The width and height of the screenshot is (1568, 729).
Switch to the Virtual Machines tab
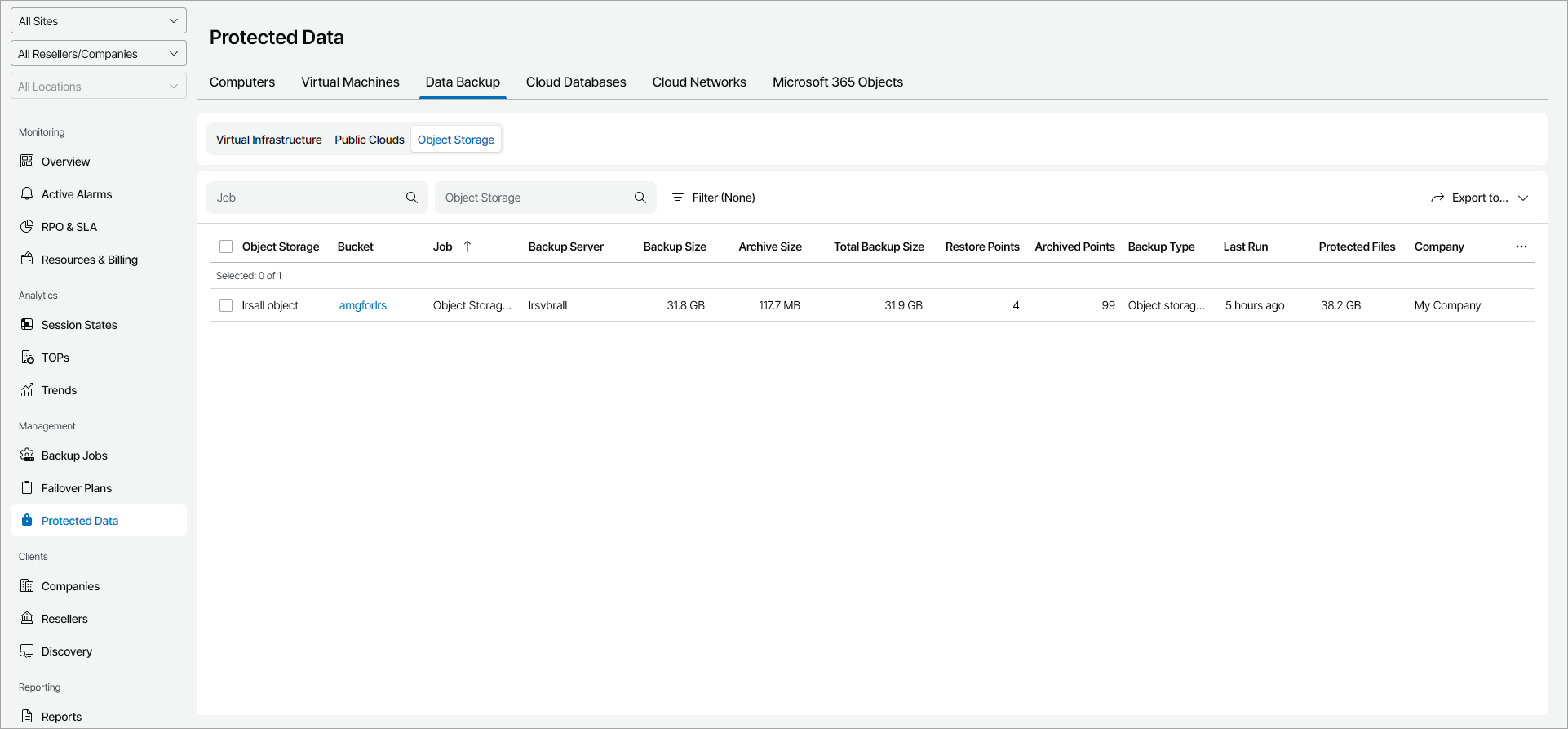350,82
